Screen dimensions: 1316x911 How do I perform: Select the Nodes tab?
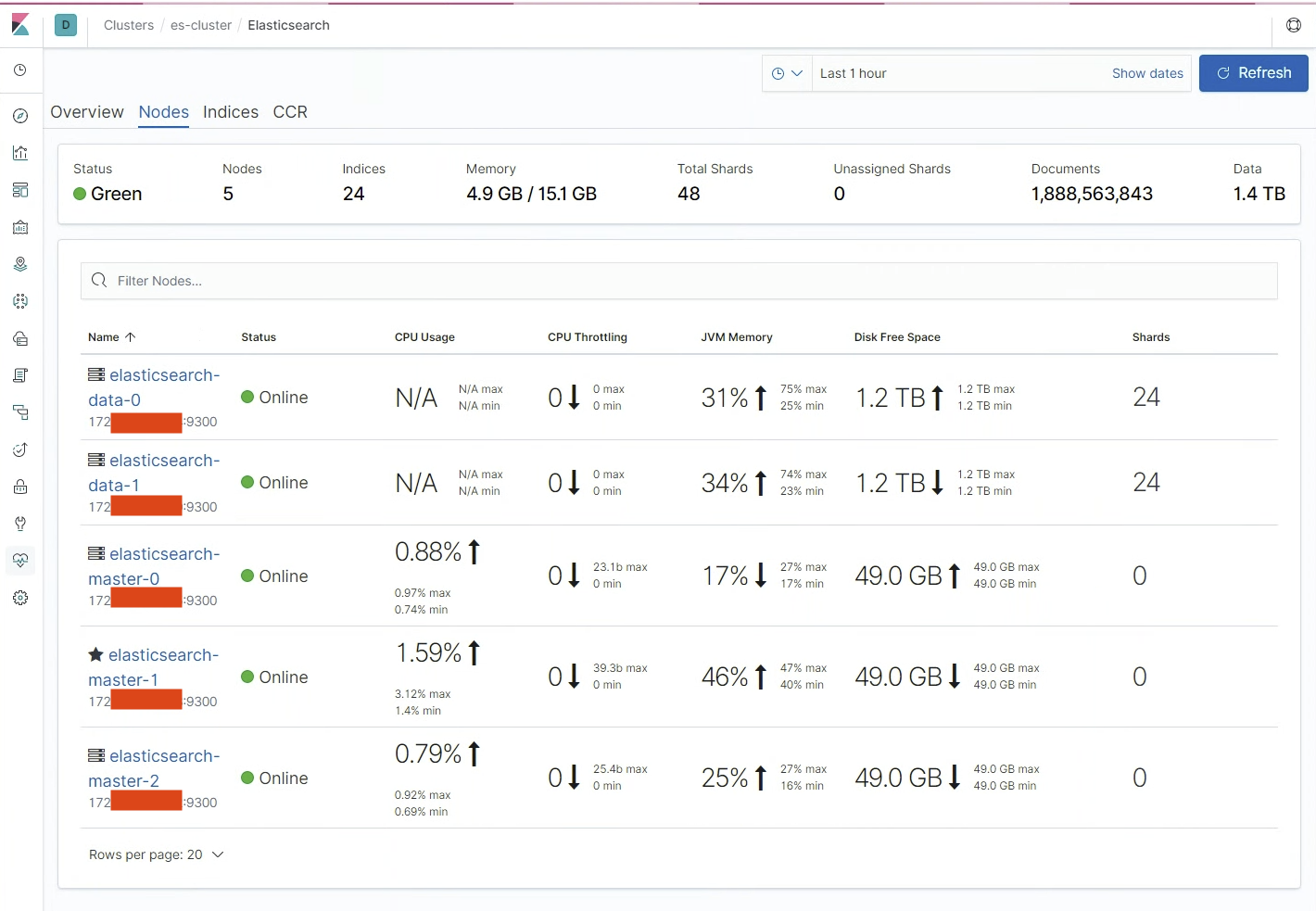[164, 112]
